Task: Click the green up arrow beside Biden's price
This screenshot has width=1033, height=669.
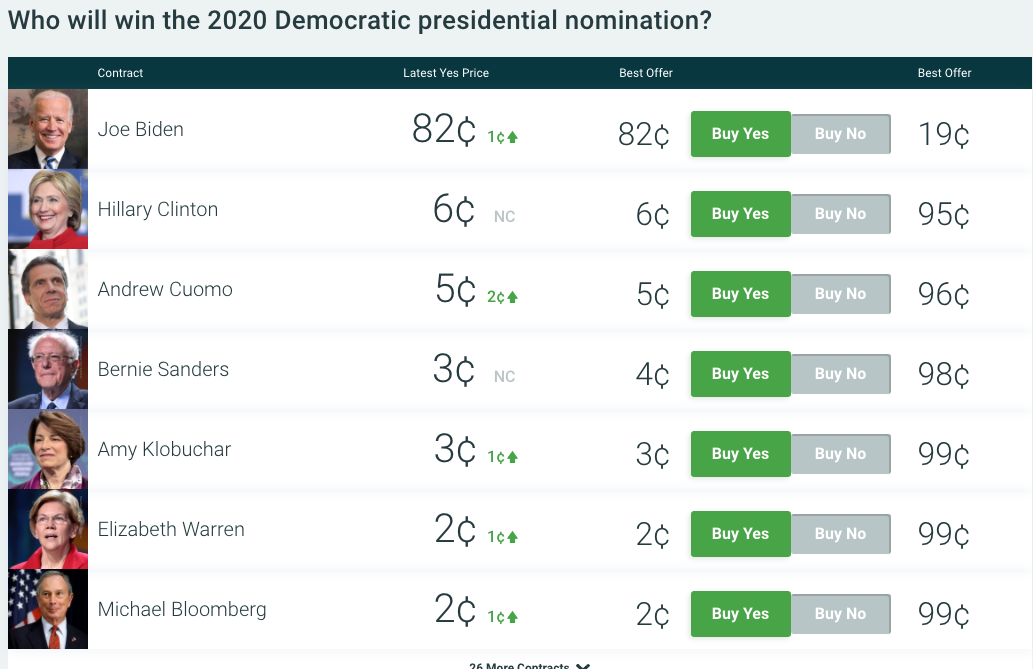Action: 513,137
